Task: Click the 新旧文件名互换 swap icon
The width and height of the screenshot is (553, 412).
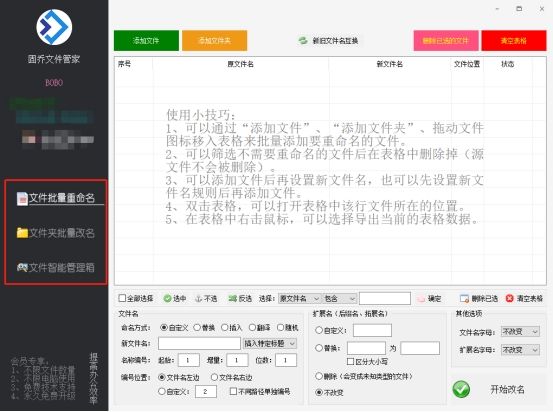Action: point(303,41)
